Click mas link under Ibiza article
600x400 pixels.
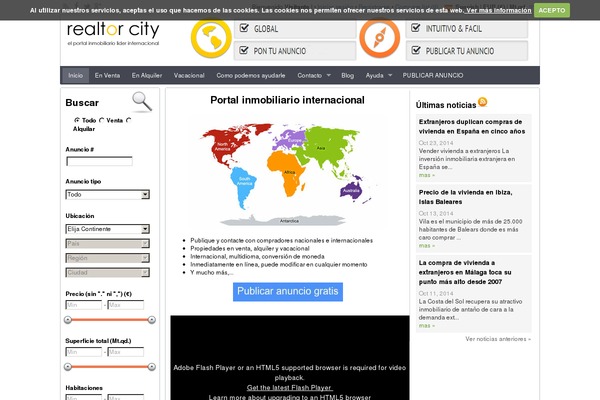[427, 245]
